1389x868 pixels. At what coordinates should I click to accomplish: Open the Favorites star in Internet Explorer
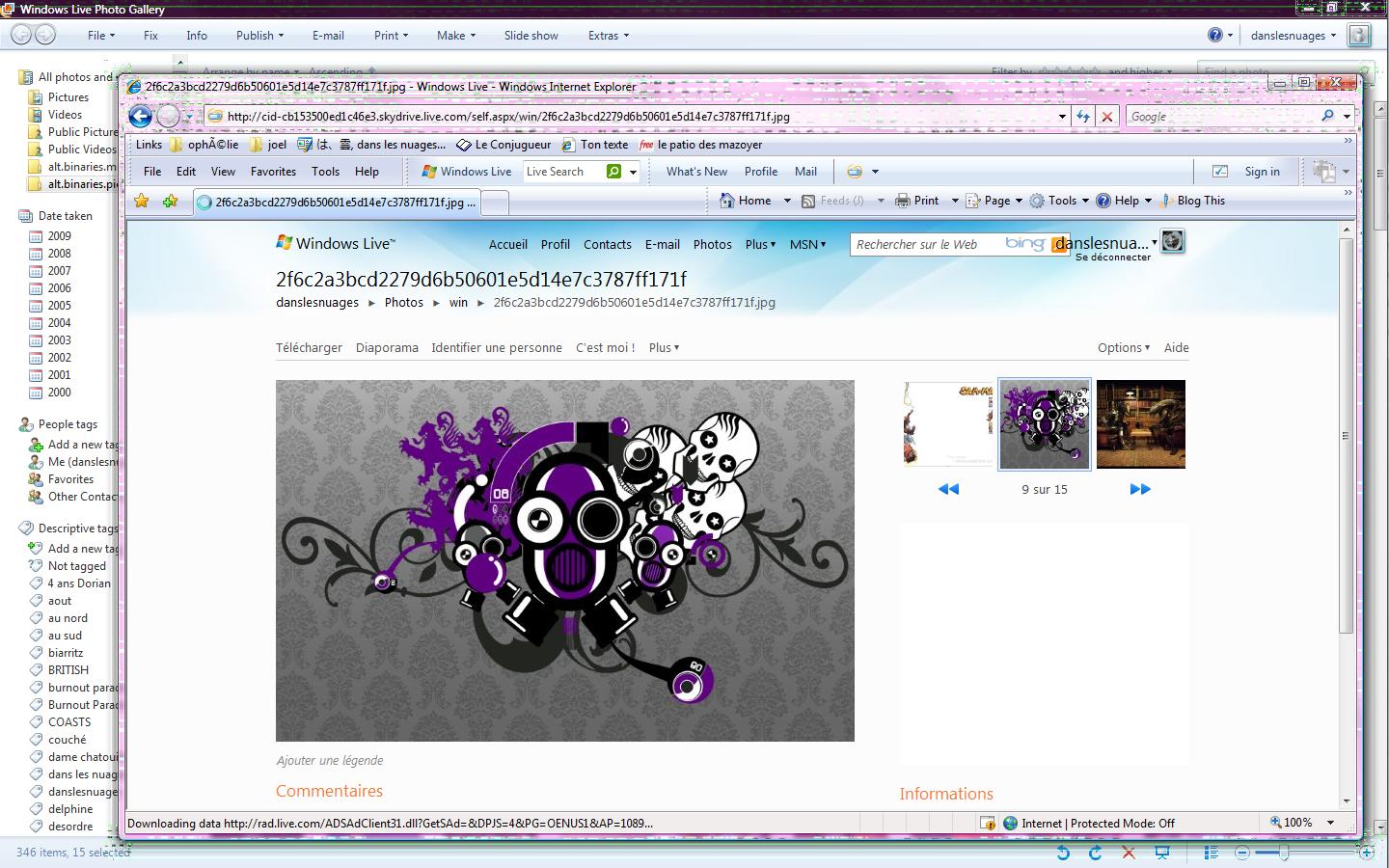click(142, 201)
